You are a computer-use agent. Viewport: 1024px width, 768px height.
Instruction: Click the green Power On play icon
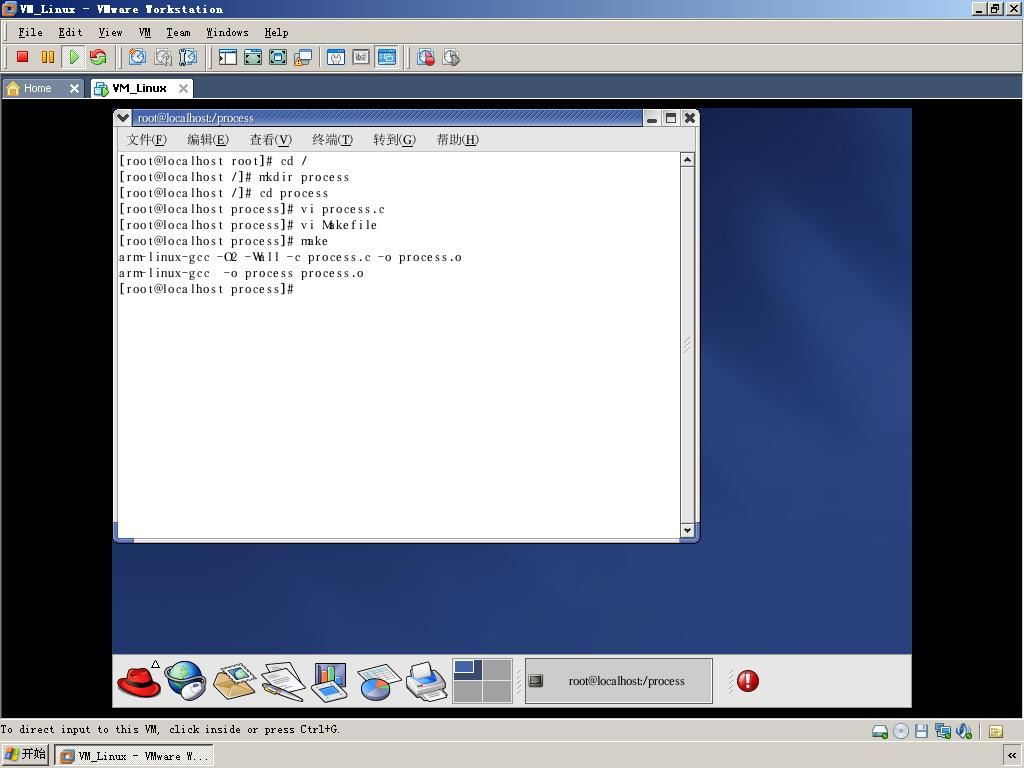pos(73,57)
